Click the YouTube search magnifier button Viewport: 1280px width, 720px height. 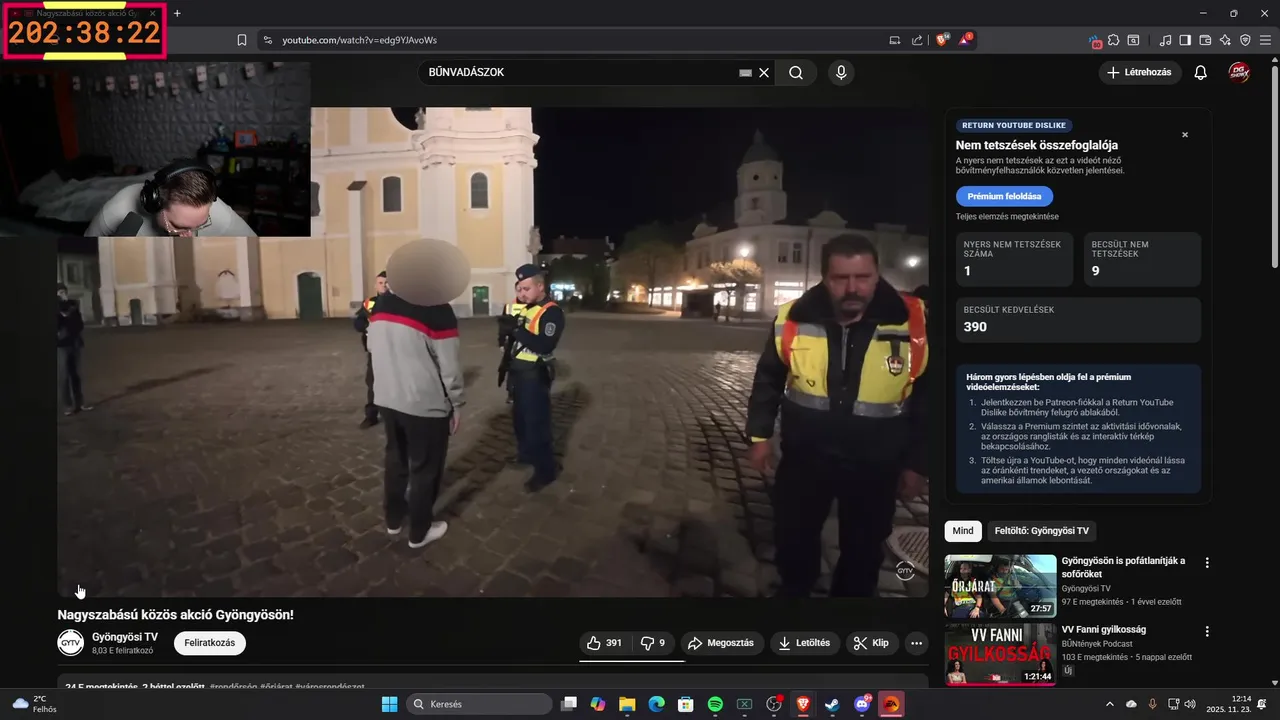coord(796,72)
